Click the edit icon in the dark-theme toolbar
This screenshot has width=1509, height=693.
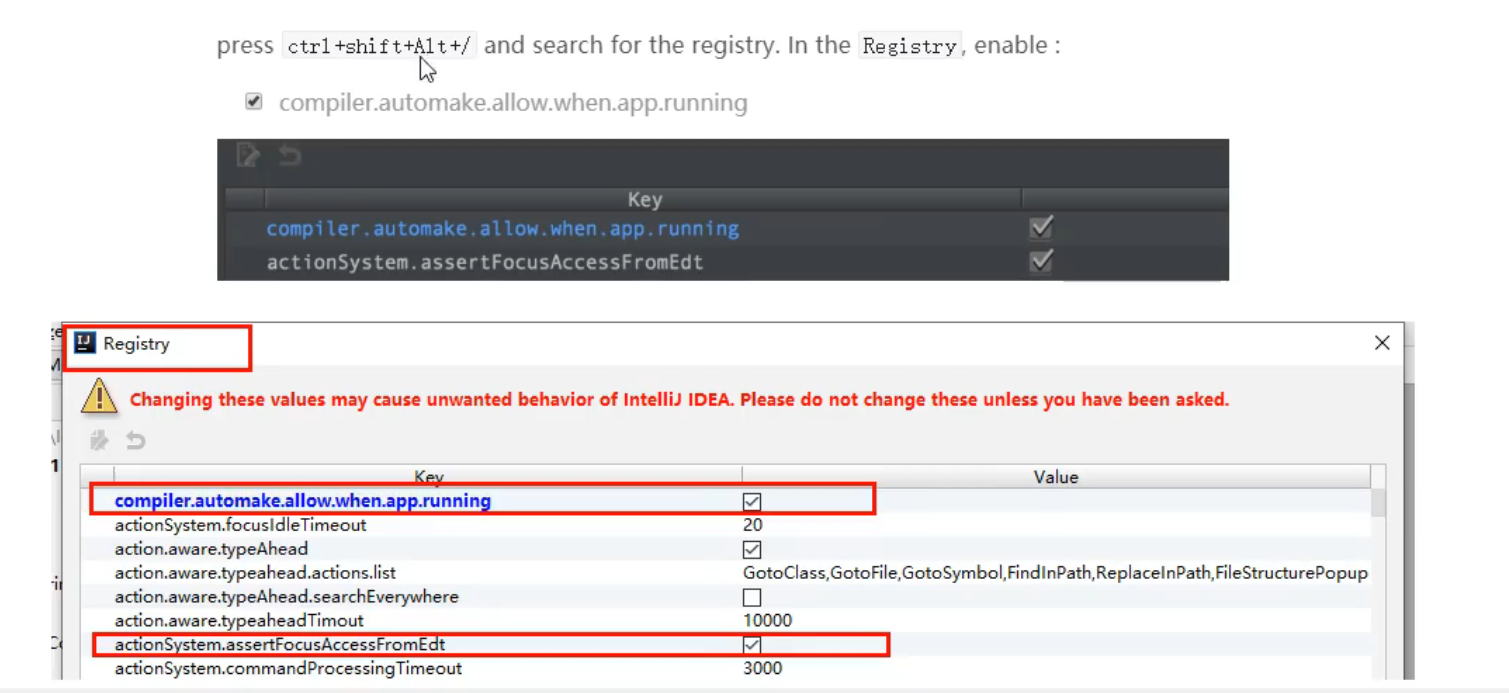click(247, 155)
